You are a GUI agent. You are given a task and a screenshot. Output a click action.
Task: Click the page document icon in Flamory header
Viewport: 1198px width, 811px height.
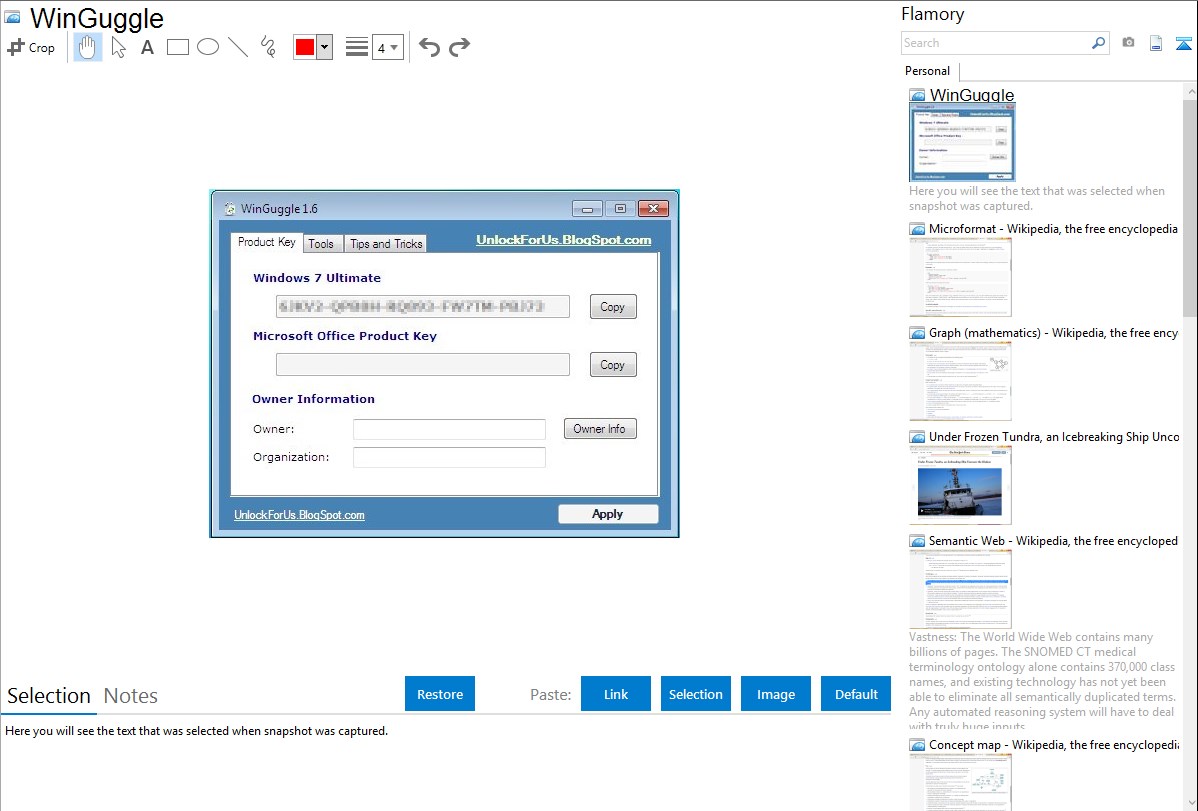coord(1156,44)
